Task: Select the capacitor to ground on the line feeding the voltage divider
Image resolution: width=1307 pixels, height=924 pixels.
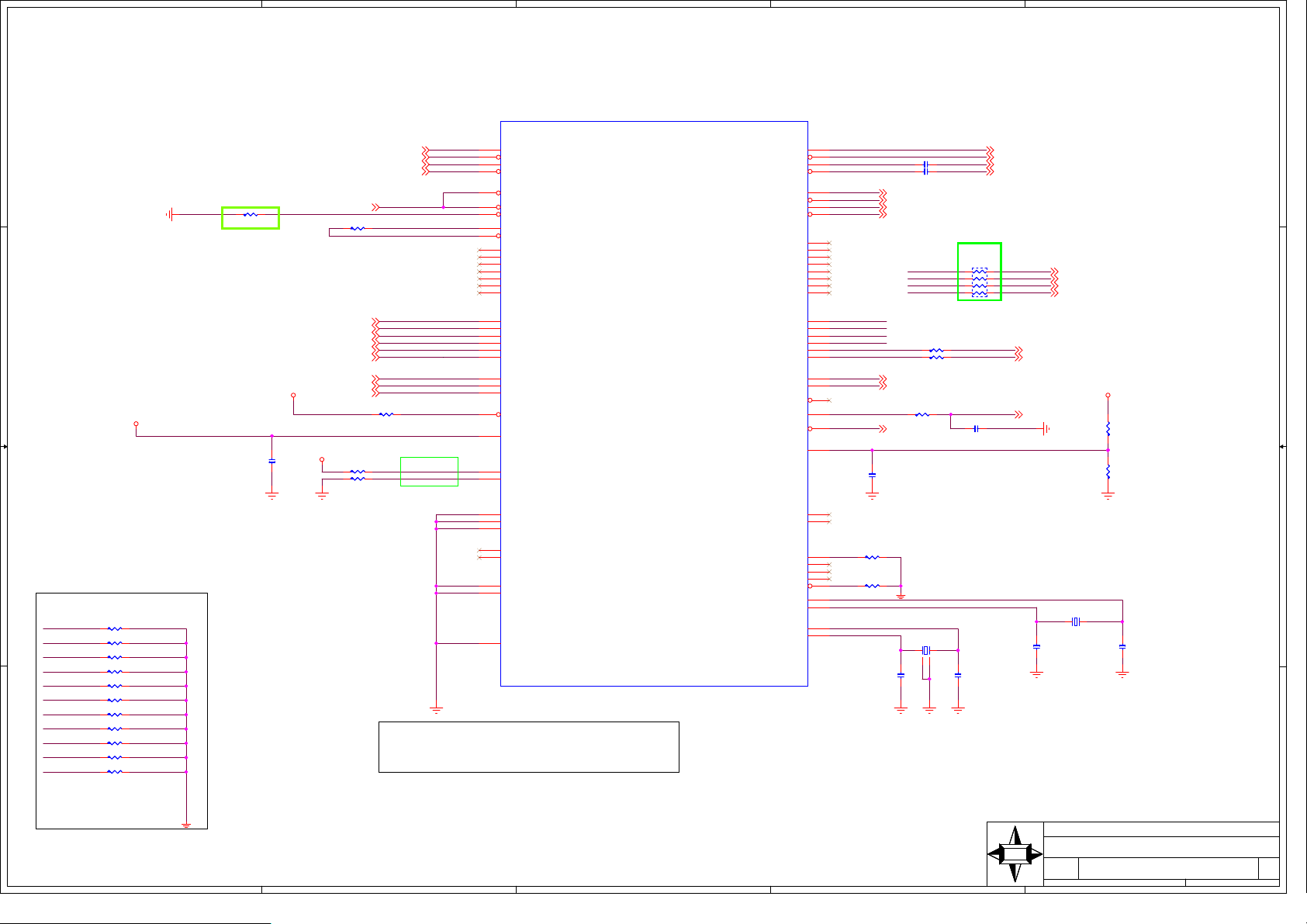Action: point(872,475)
